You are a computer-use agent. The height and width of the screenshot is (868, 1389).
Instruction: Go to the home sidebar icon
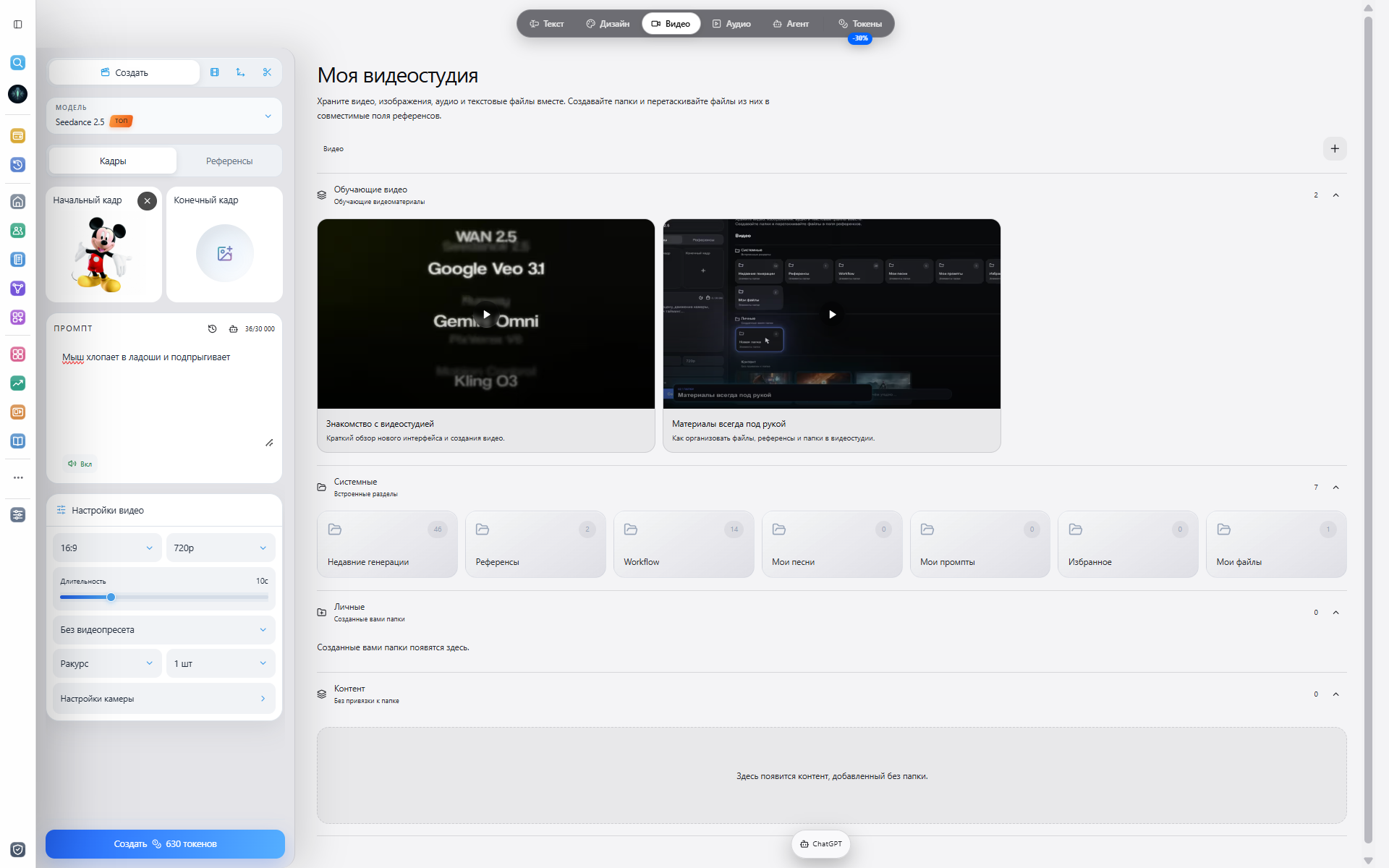[18, 202]
